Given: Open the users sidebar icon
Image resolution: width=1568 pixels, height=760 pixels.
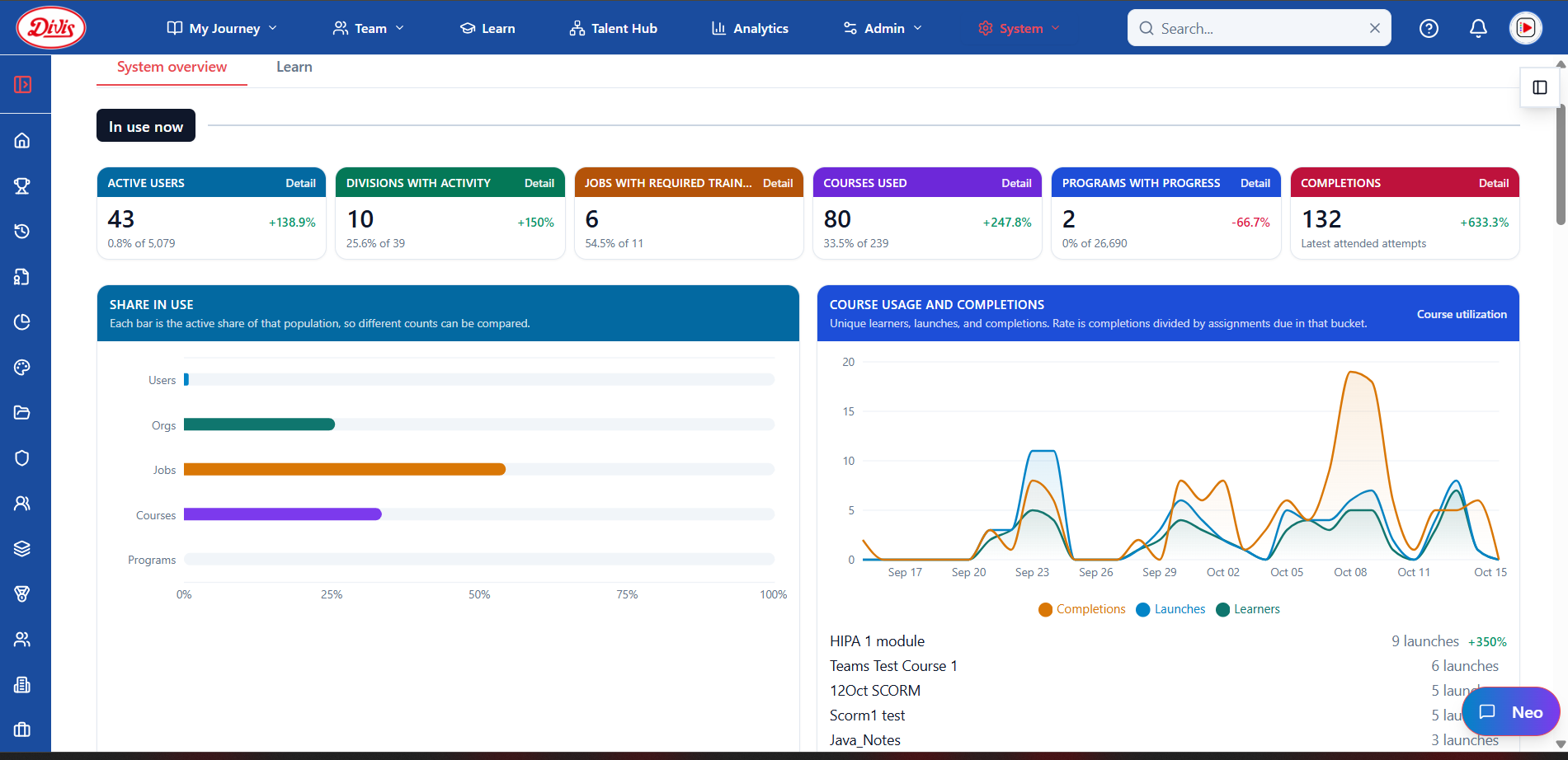Looking at the screenshot, I should point(22,503).
